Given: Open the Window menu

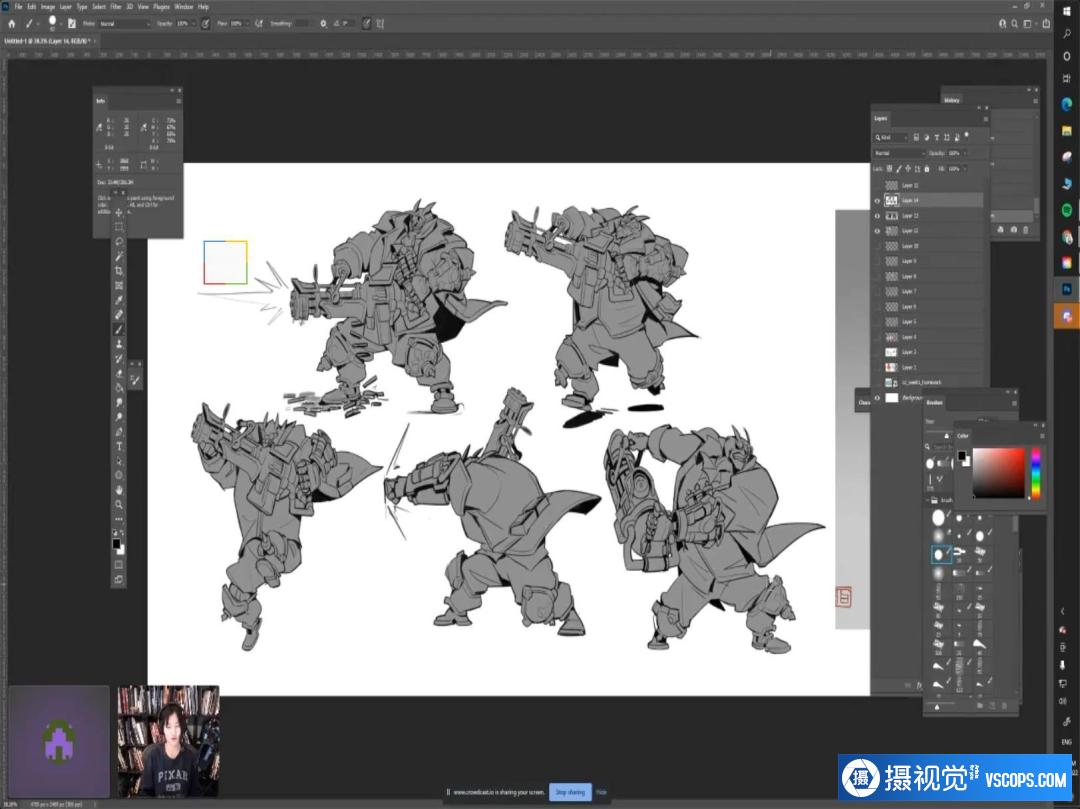Looking at the screenshot, I should pos(184,7).
